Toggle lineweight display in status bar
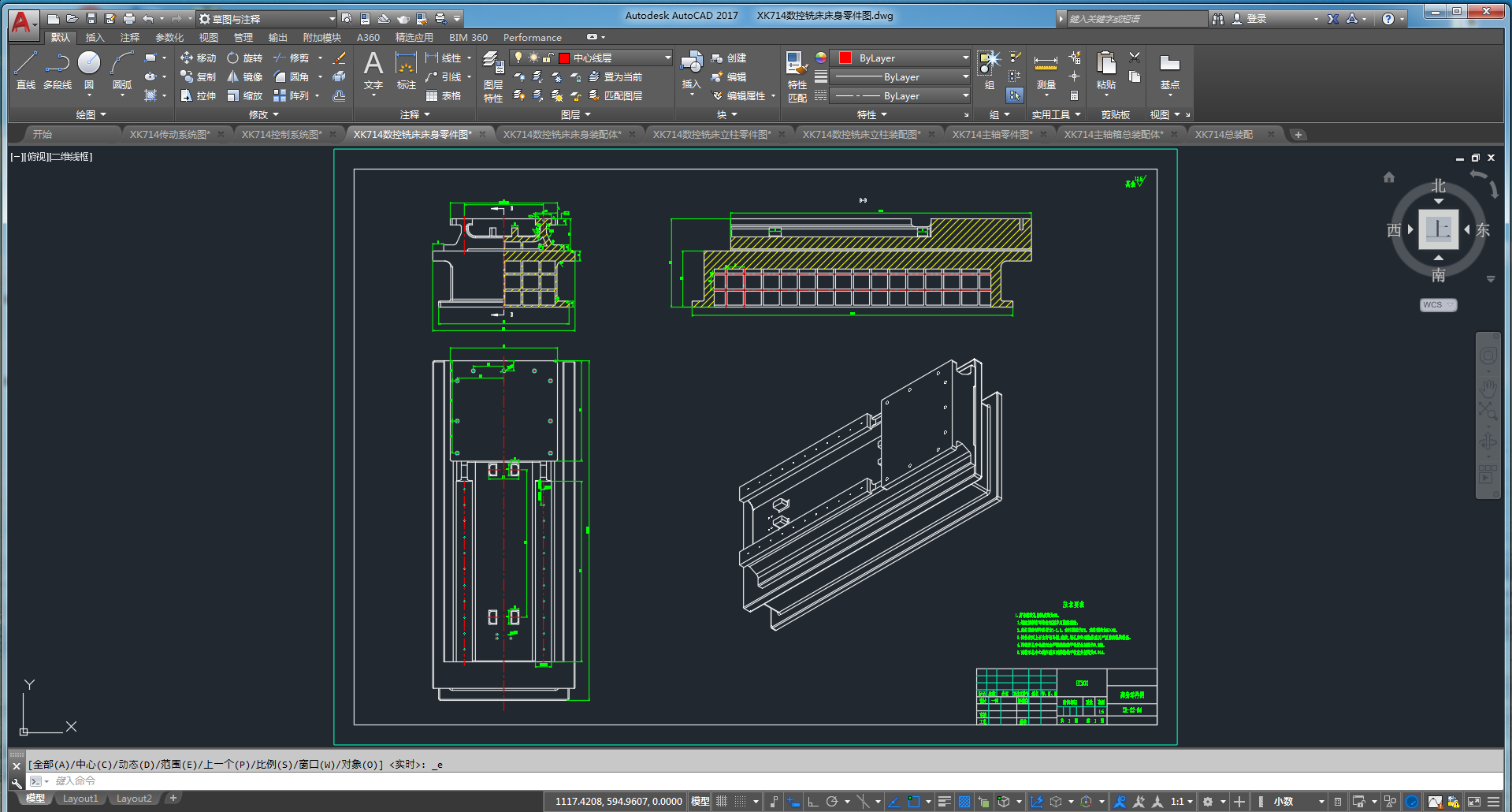The width and height of the screenshot is (1512, 812). (944, 802)
